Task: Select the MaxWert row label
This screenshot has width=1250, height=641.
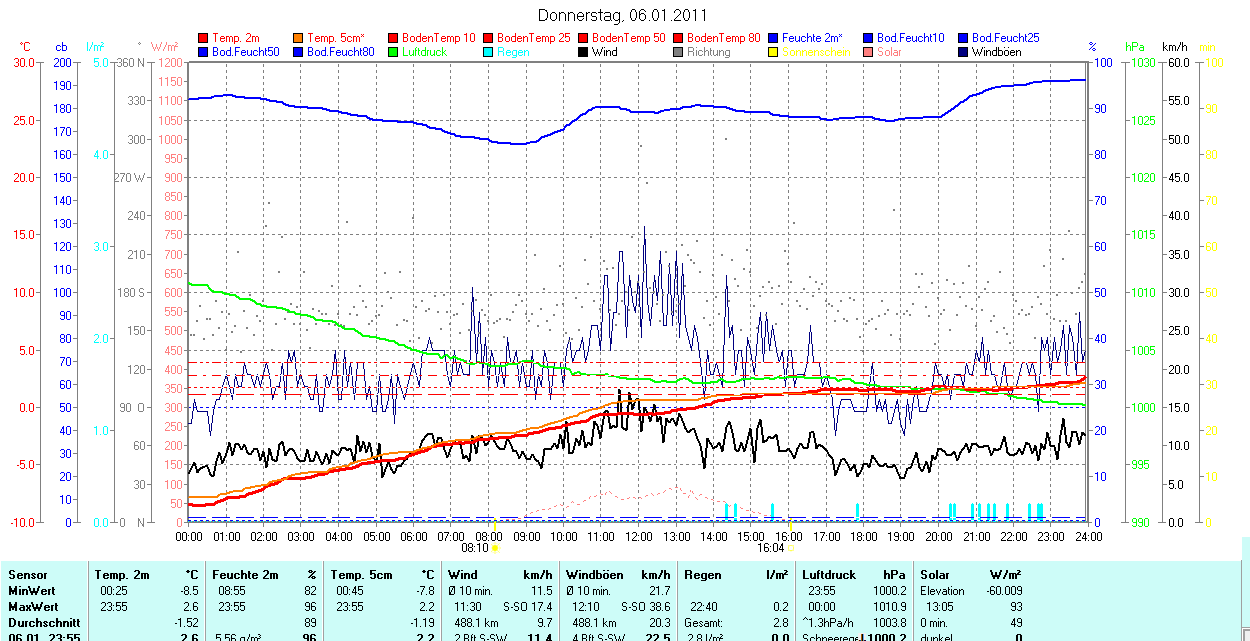Action: tap(33, 607)
